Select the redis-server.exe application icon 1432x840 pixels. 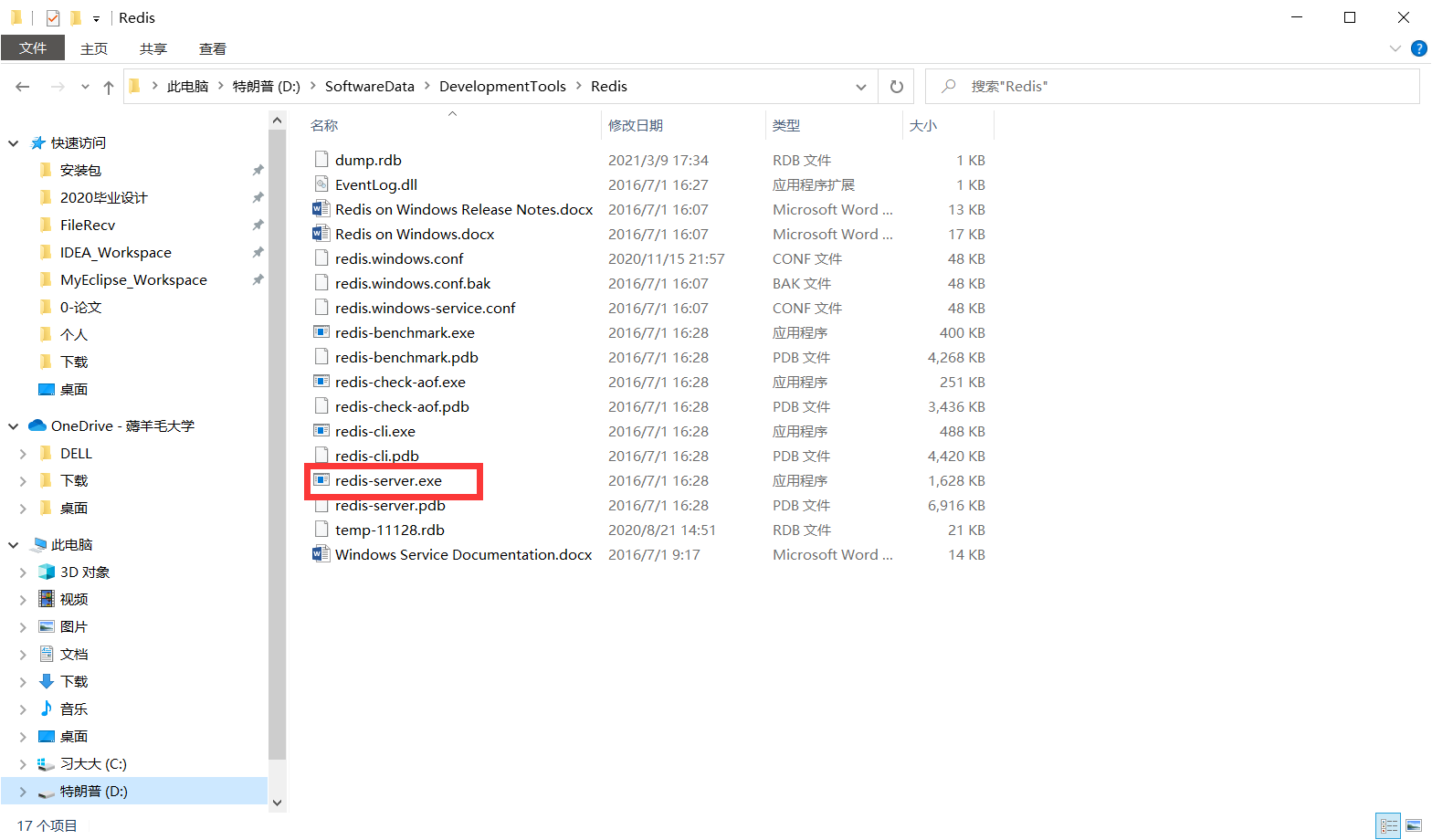(321, 480)
